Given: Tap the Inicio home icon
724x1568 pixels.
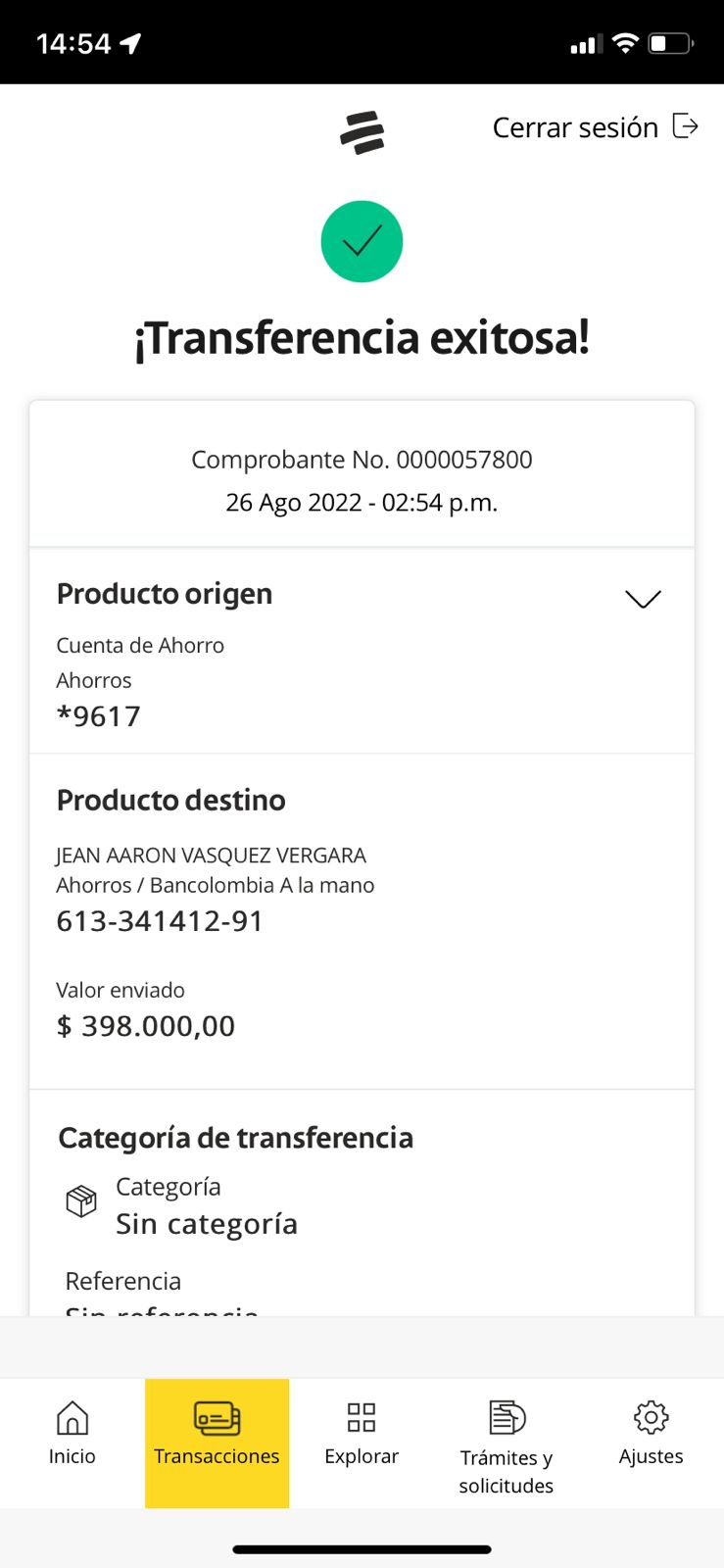Looking at the screenshot, I should (x=72, y=1417).
